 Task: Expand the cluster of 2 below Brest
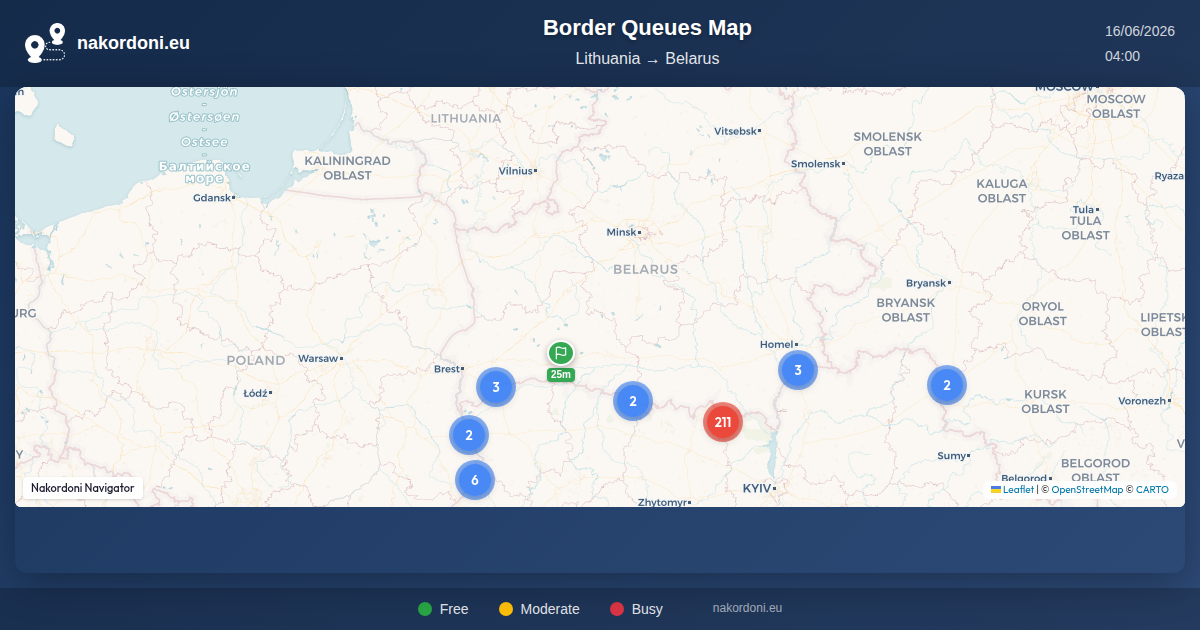[x=469, y=435]
